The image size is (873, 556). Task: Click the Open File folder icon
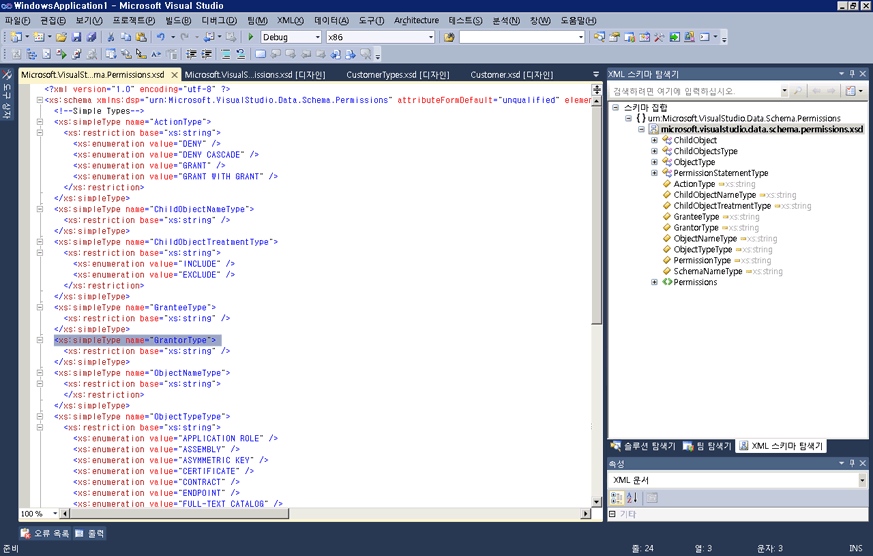pyautogui.click(x=61, y=37)
